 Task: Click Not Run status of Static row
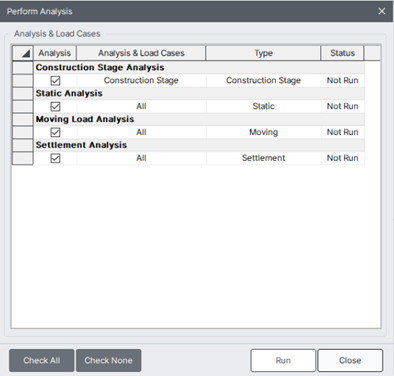pyautogui.click(x=343, y=106)
